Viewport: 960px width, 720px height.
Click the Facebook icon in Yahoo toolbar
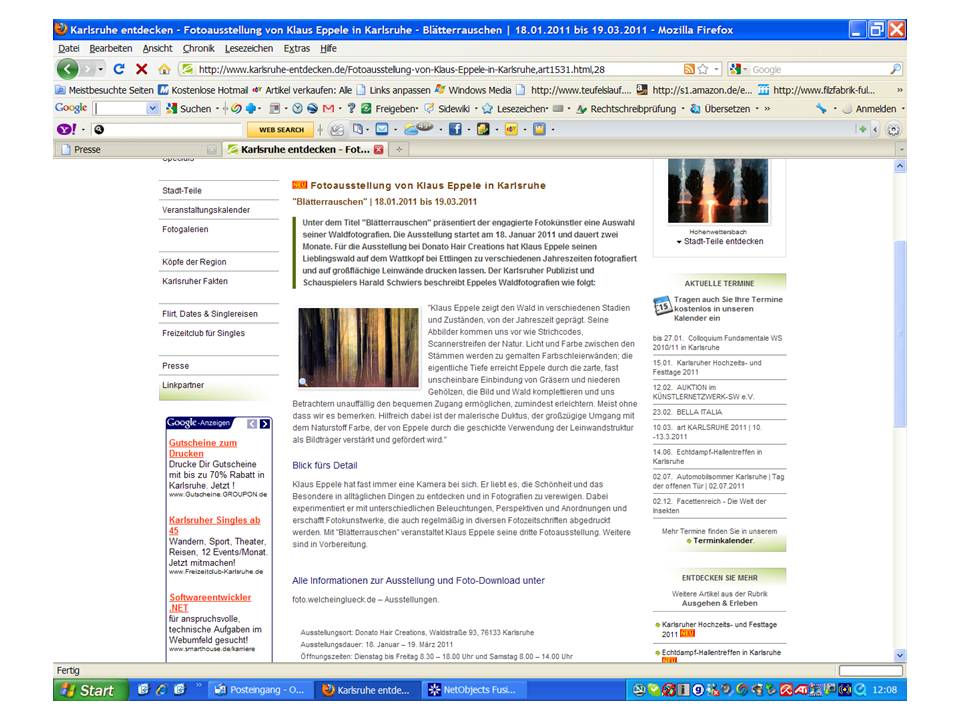click(454, 129)
